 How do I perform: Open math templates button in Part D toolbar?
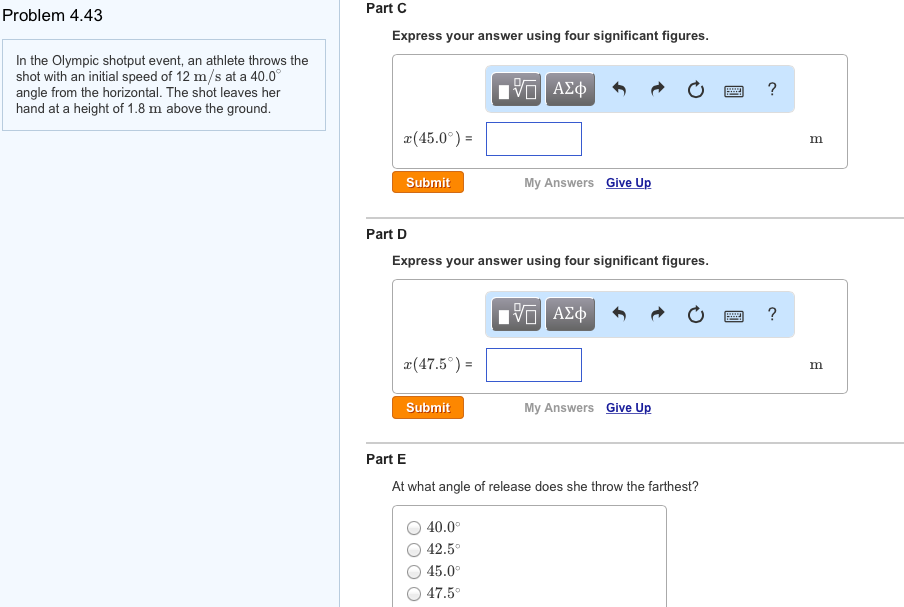coord(517,315)
